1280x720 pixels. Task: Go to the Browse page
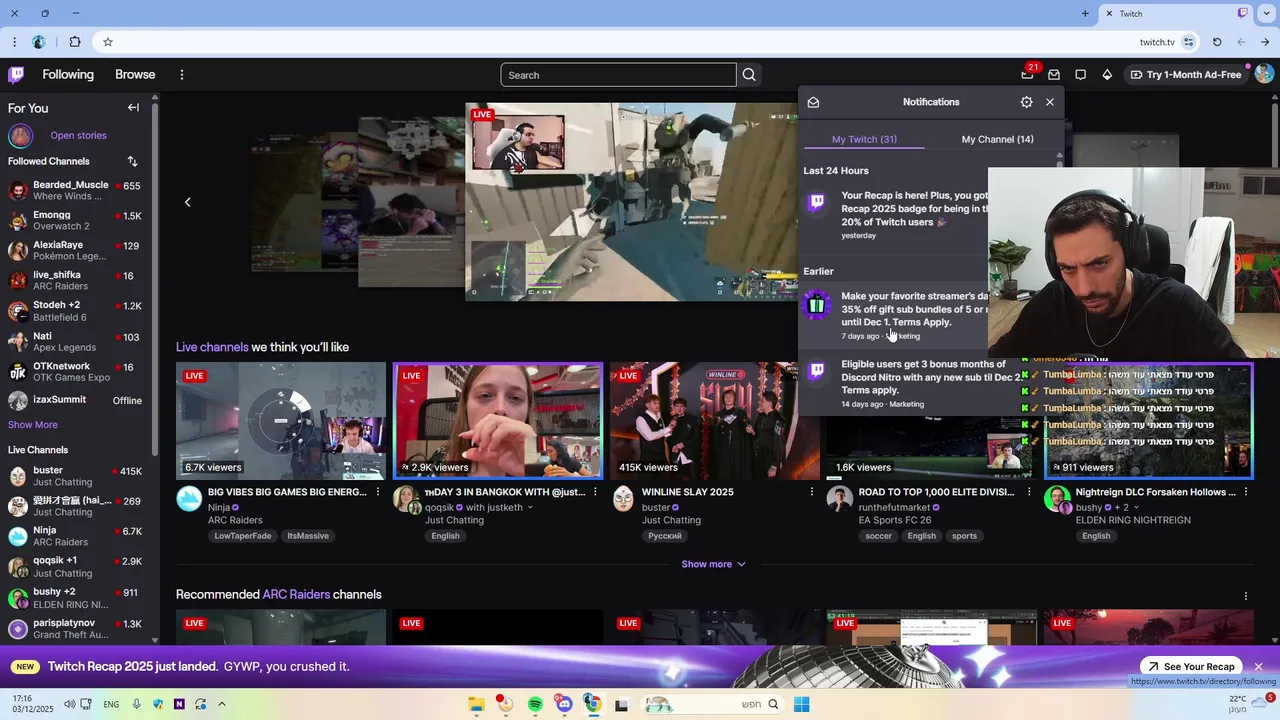(135, 75)
